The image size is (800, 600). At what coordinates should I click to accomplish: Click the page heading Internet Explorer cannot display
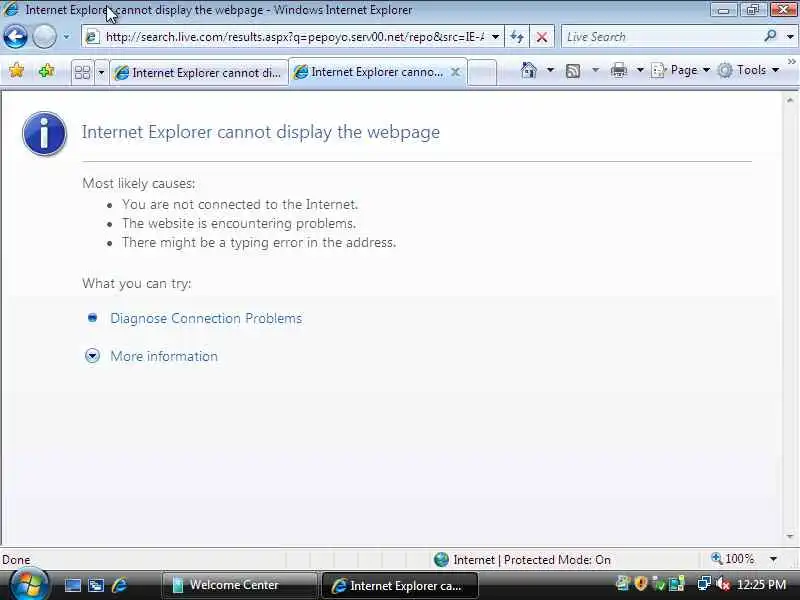pyautogui.click(x=261, y=132)
